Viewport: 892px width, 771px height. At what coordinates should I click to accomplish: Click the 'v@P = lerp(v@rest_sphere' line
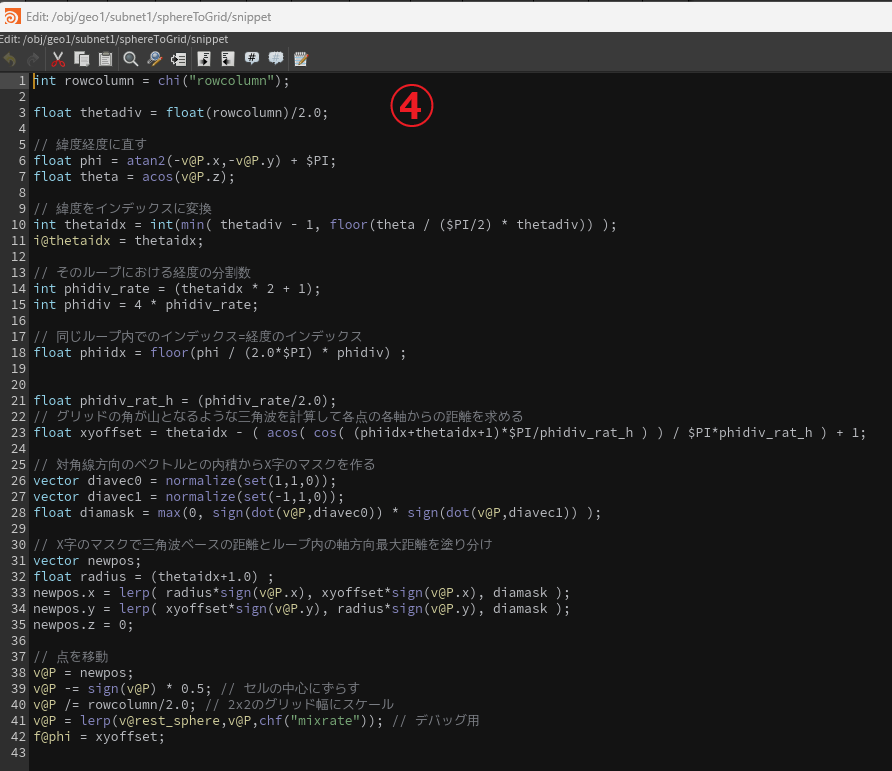[256, 720]
